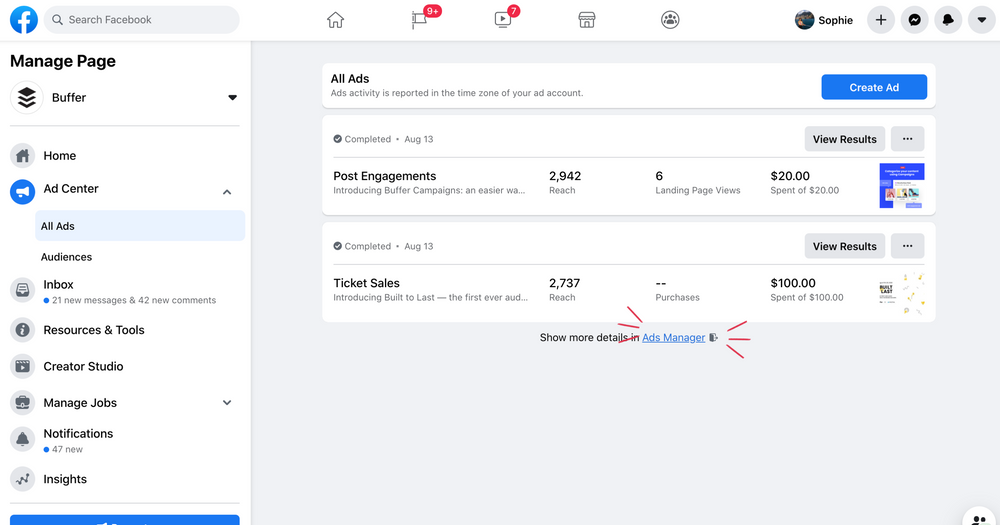
Task: Open the Ads Manager link
Action: (x=673, y=338)
